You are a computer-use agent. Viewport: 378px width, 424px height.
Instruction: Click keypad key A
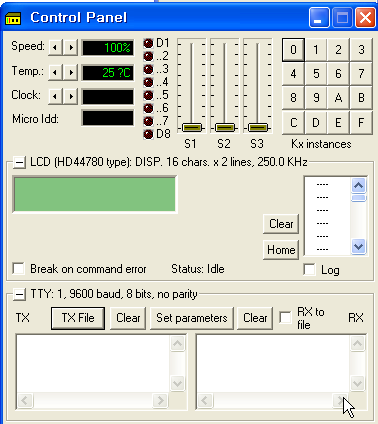[338, 98]
